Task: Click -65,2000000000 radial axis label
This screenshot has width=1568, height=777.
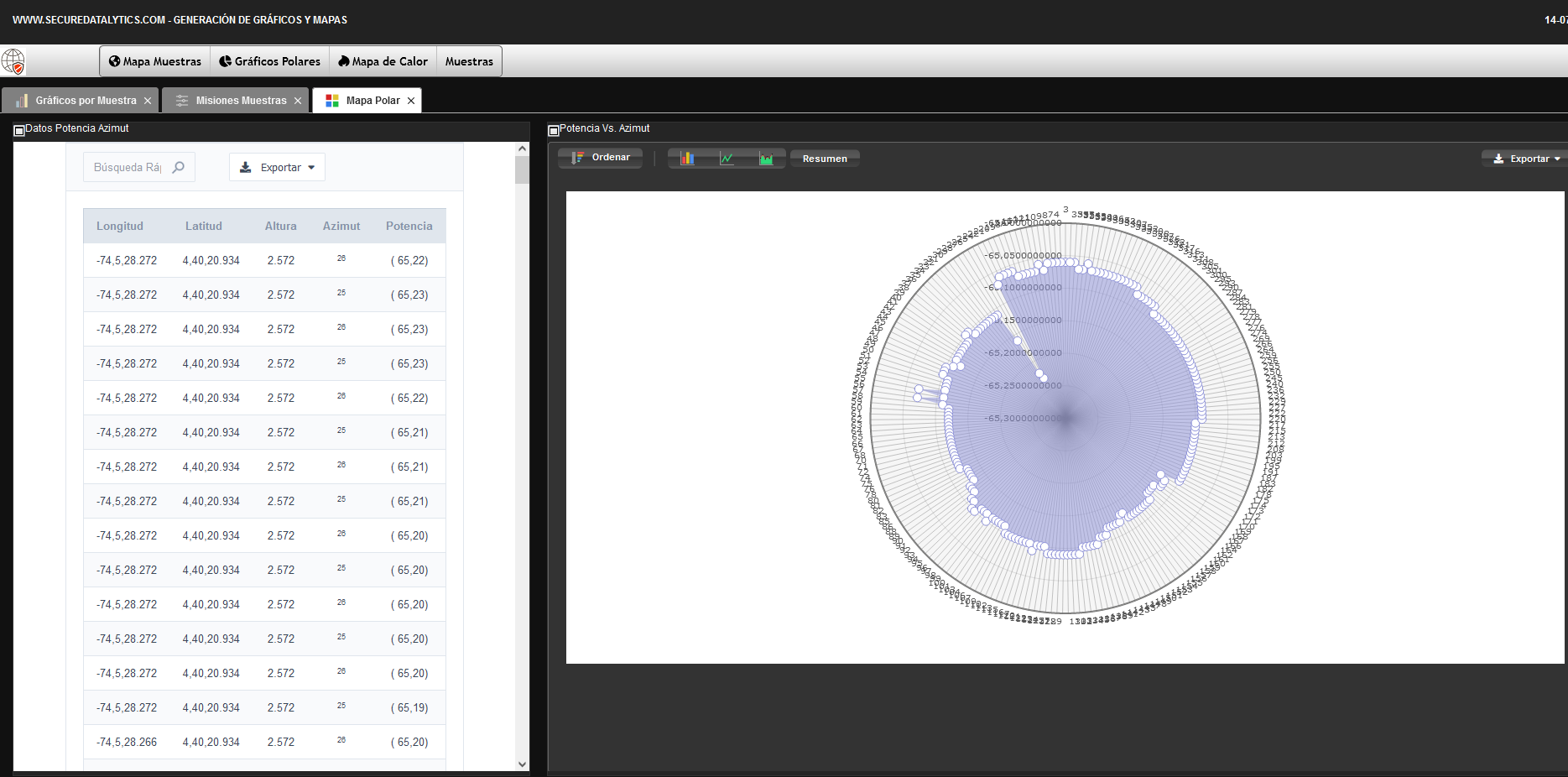Action: coord(1024,352)
